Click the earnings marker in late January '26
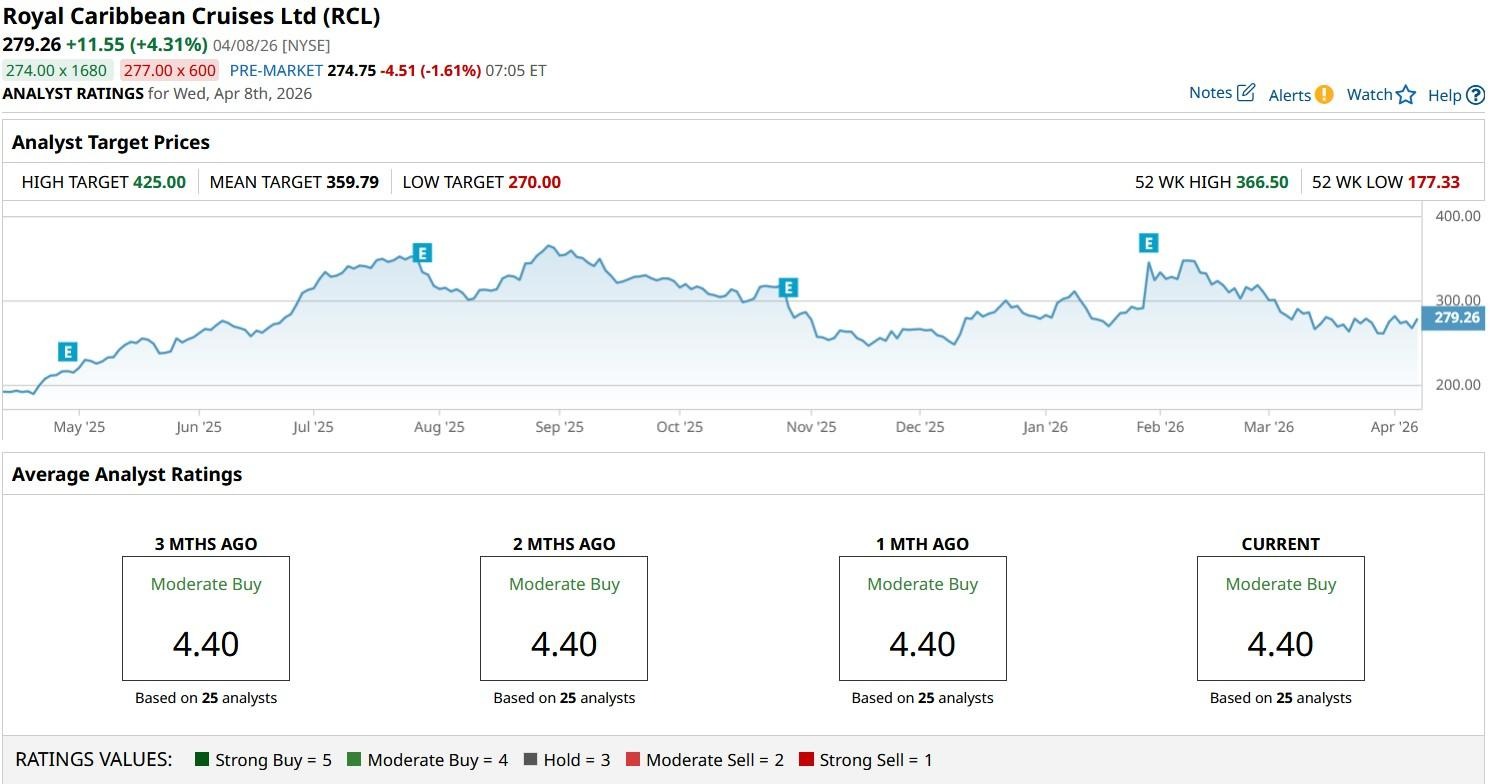This screenshot has height=784, width=1492. (x=1148, y=243)
